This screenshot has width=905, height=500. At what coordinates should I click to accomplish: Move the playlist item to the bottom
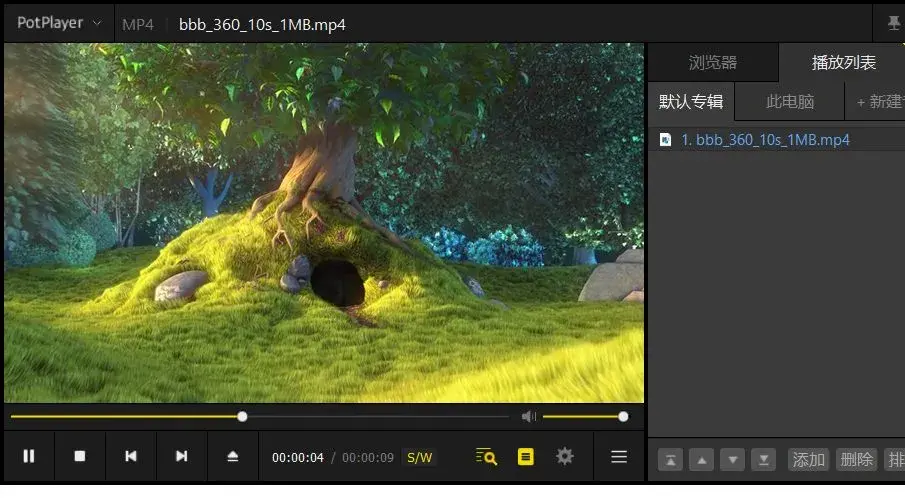tap(763, 460)
